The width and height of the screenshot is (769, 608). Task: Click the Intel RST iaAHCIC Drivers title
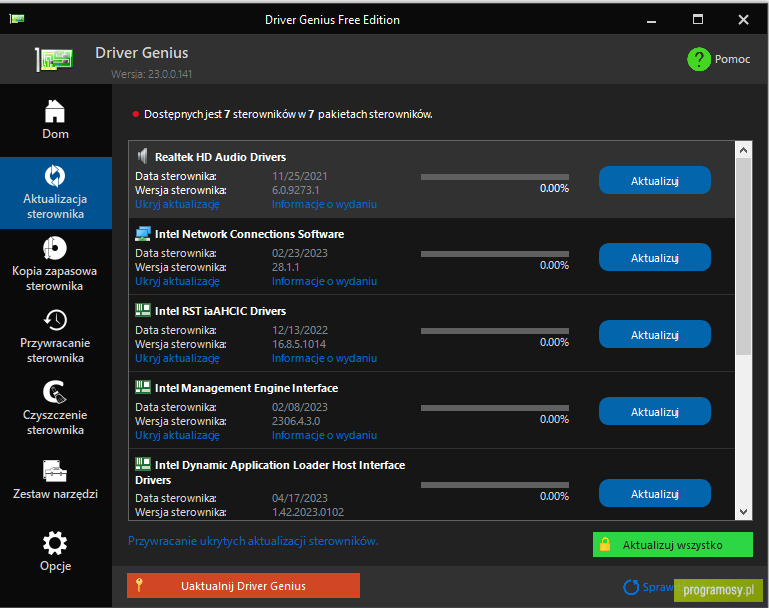pos(220,311)
